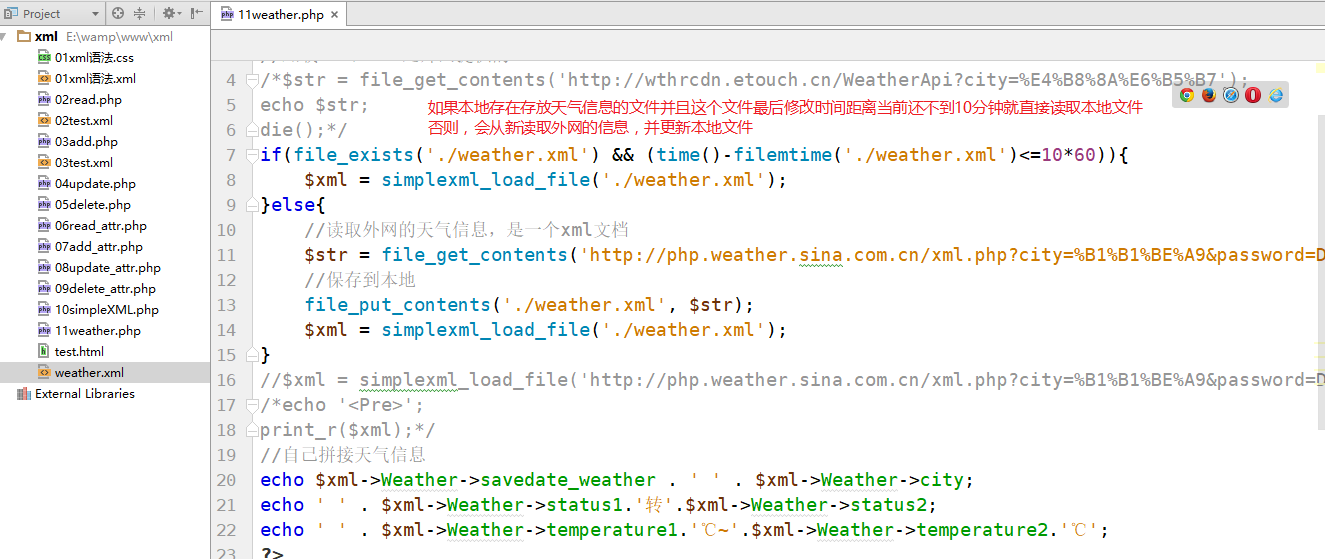The width and height of the screenshot is (1325, 559).
Task: Open 10simpleXML.php from file list
Action: pos(106,310)
